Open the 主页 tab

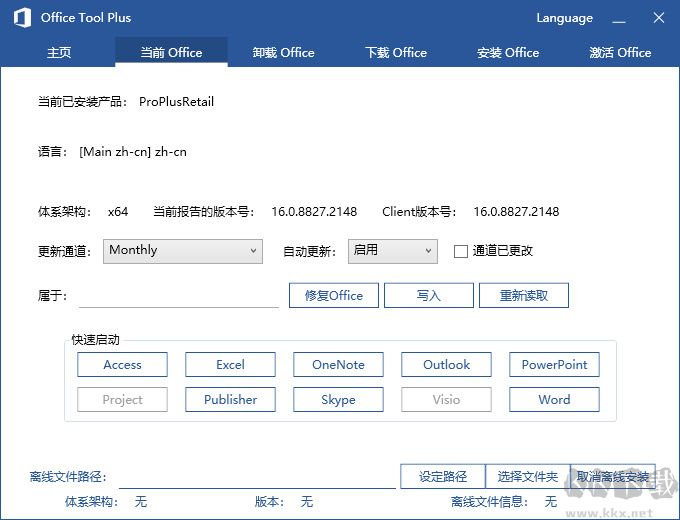pos(59,52)
